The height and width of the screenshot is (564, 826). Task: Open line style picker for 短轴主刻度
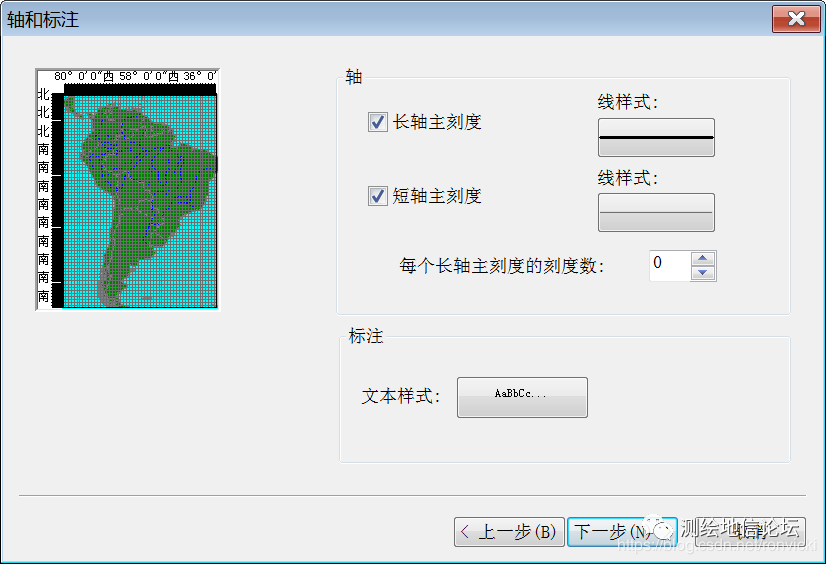click(x=656, y=212)
